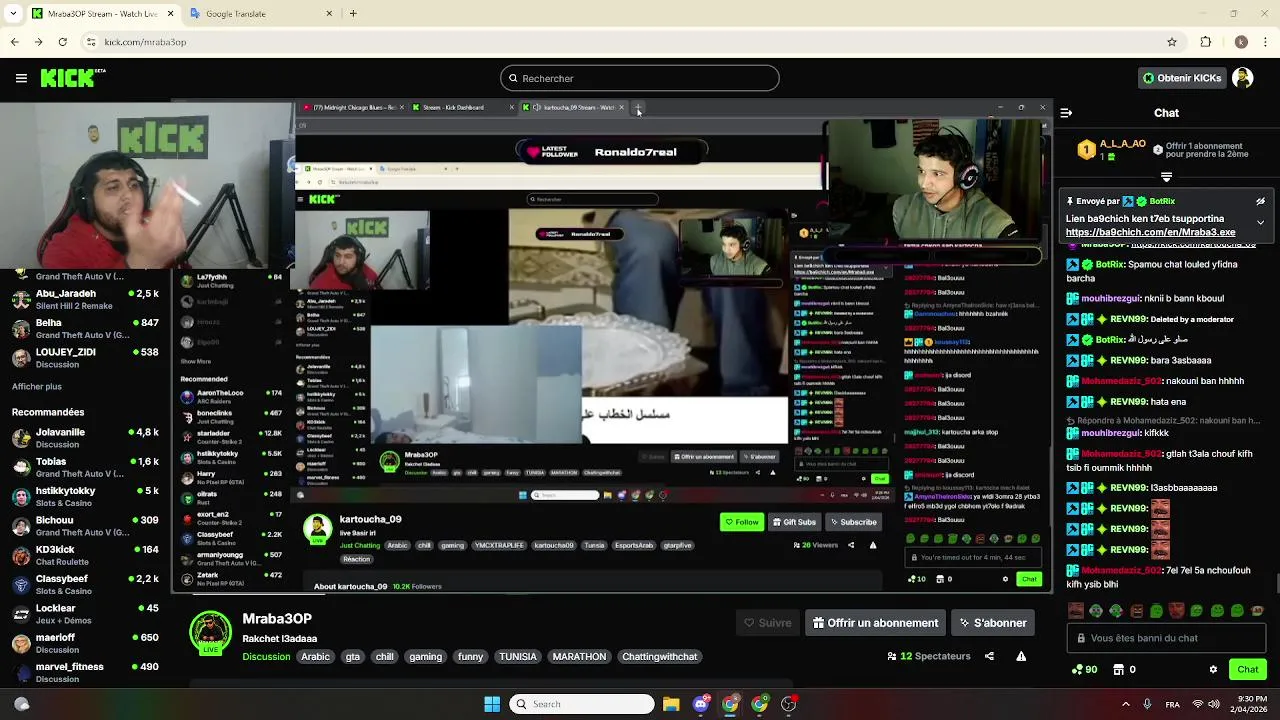Screen dimensions: 1280x720
Task: Expand the gift leaderboard handle
Action: pyautogui.click(x=1166, y=177)
